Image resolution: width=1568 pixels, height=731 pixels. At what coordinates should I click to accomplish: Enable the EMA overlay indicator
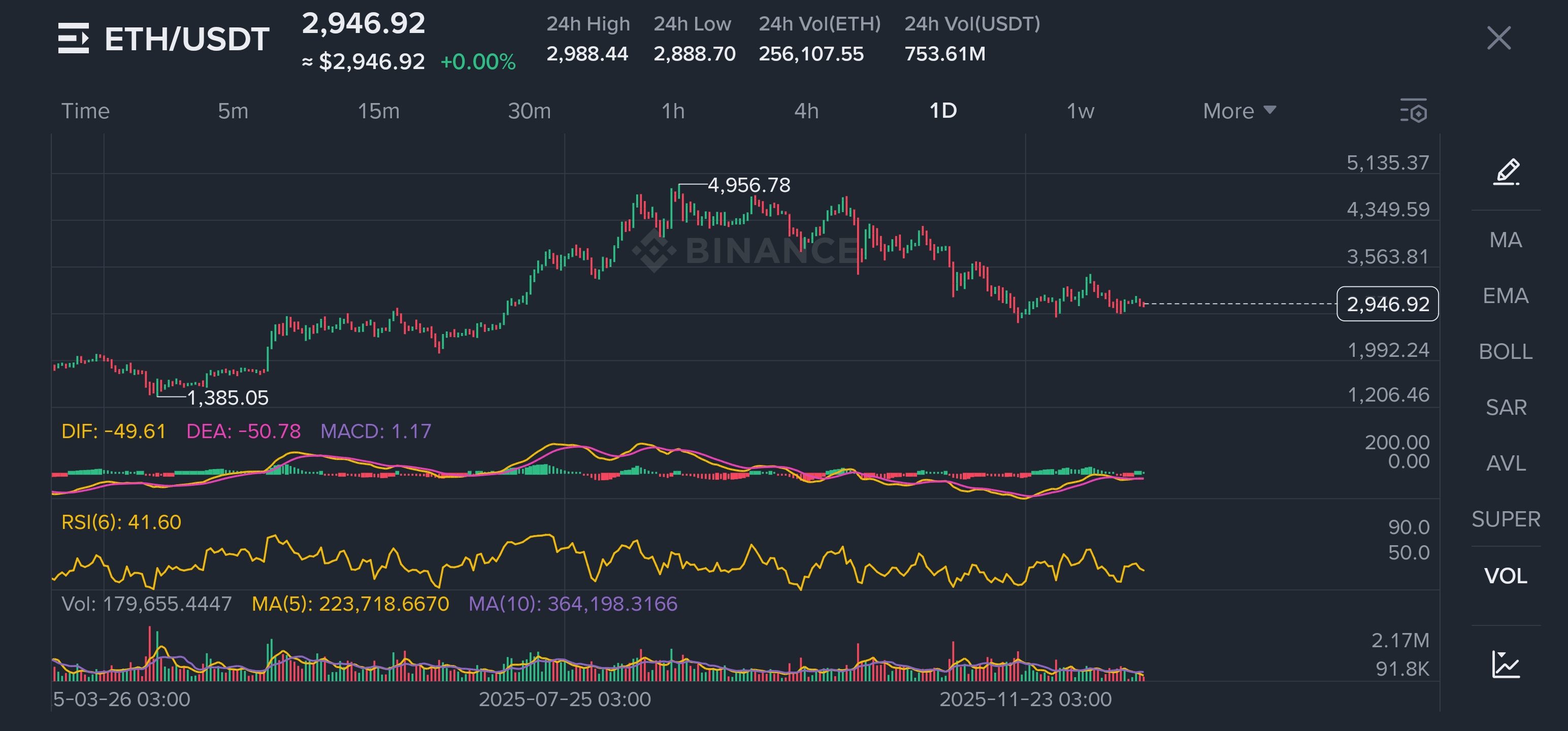[x=1506, y=296]
